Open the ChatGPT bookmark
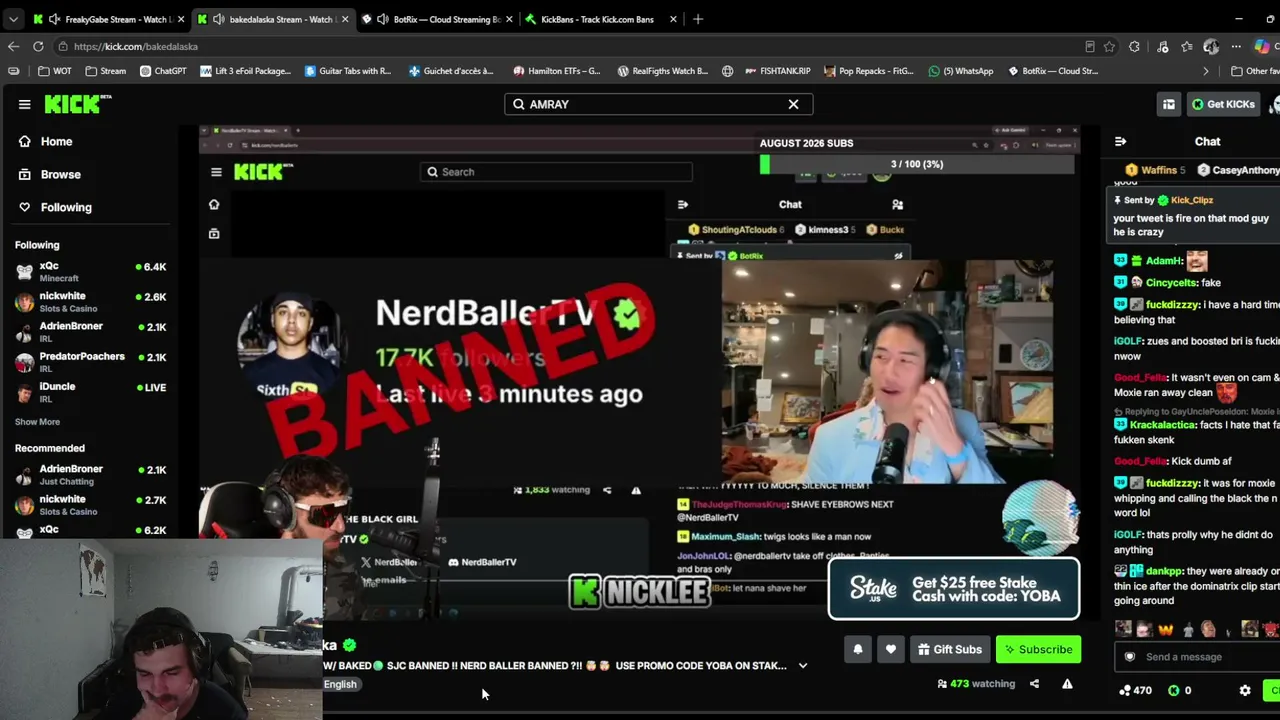The width and height of the screenshot is (1280, 720). 163,71
